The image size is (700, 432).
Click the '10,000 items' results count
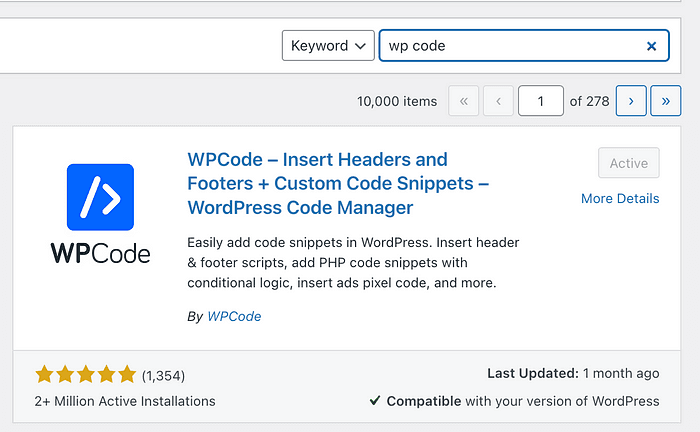(397, 101)
